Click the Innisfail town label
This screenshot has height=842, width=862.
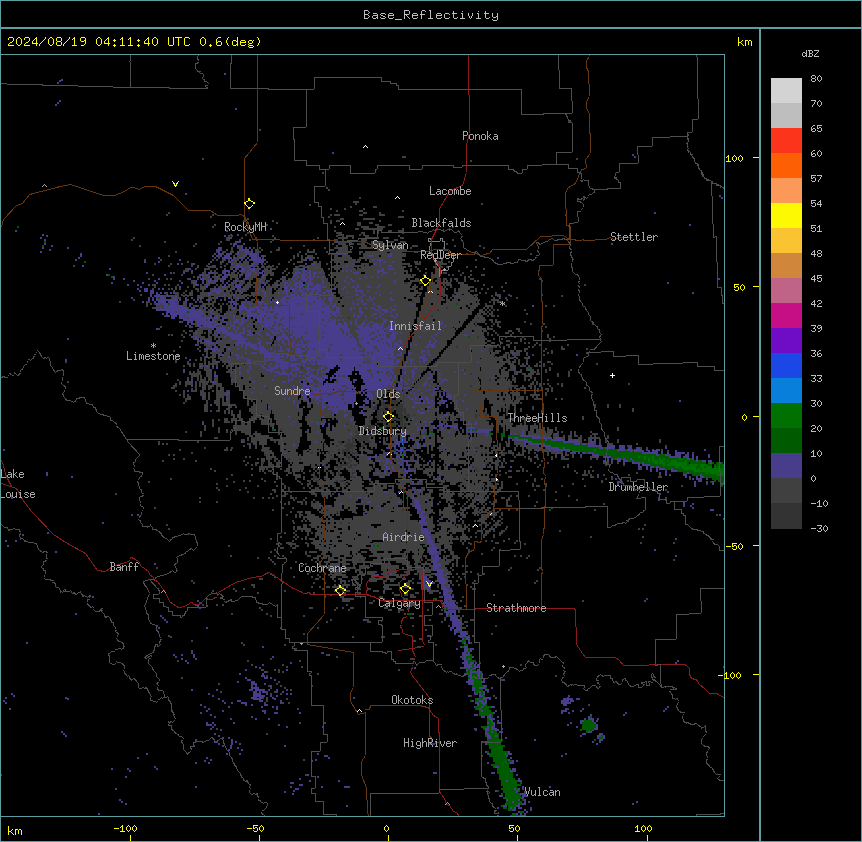(416, 326)
